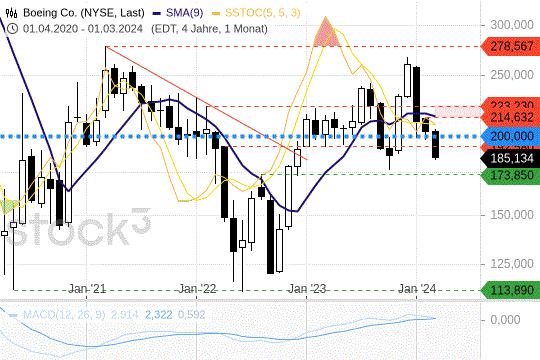The height and width of the screenshot is (360, 540).
Task: Click the date range 01.04.2020 - 01.03.2024
Action: pyautogui.click(x=83, y=29)
